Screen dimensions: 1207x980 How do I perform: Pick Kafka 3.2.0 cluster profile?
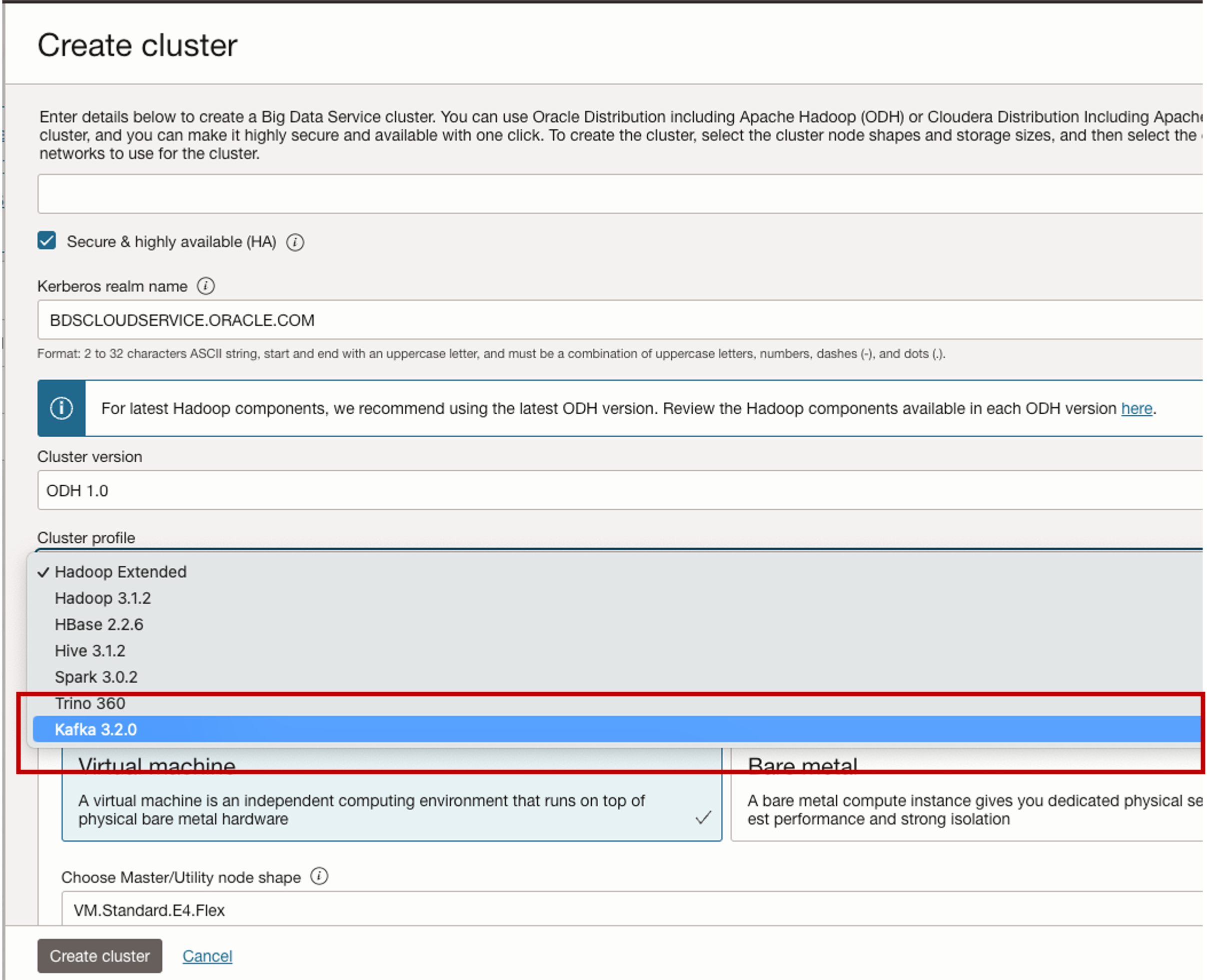click(616, 729)
